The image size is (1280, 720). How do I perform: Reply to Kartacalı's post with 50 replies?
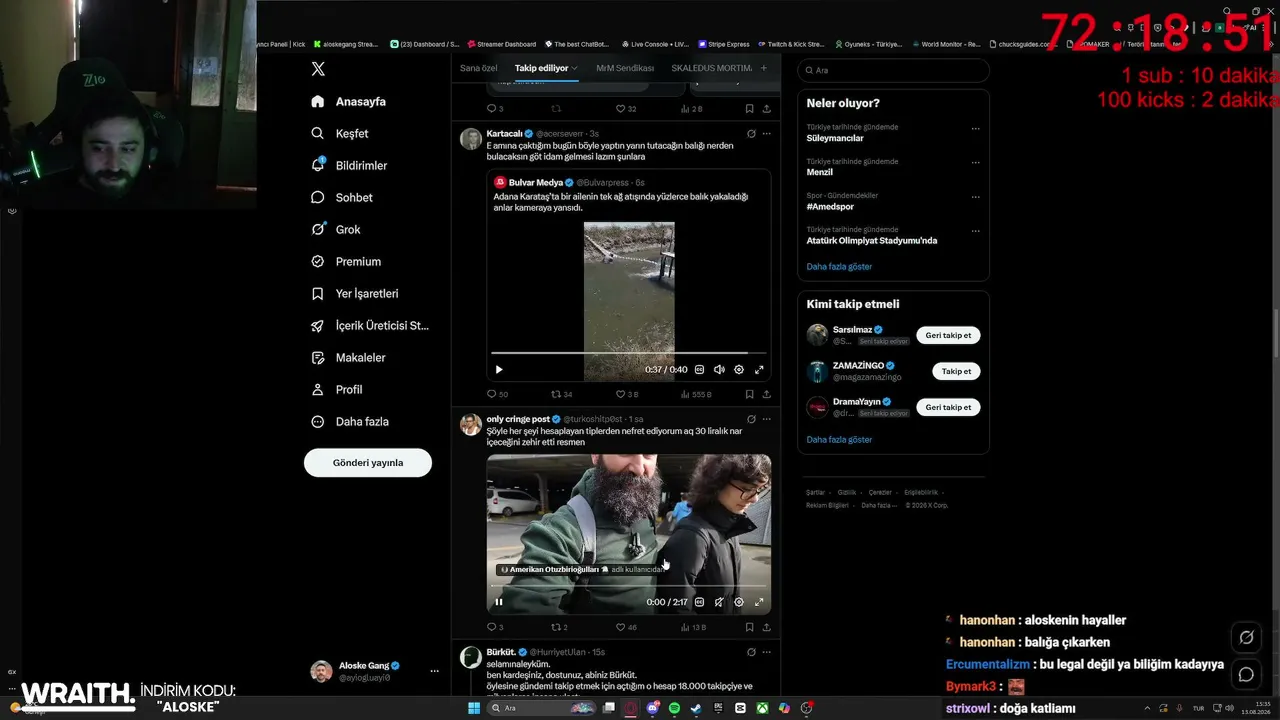click(498, 394)
